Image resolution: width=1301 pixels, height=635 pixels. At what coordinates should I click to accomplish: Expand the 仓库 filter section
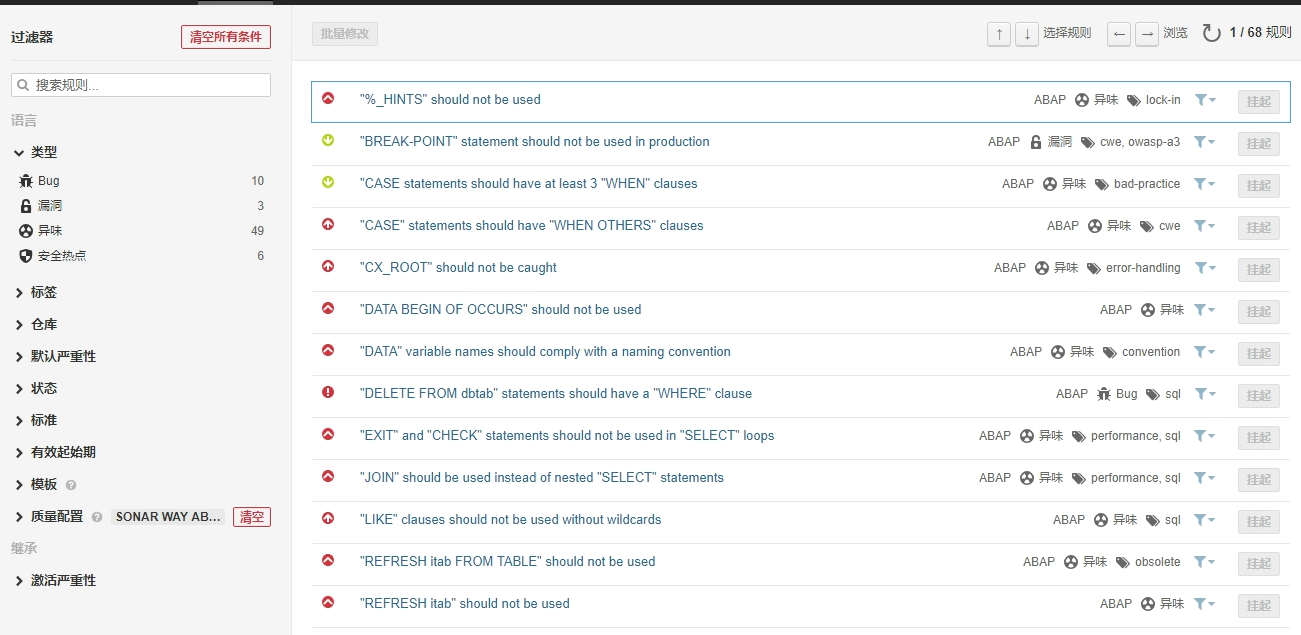[36, 324]
